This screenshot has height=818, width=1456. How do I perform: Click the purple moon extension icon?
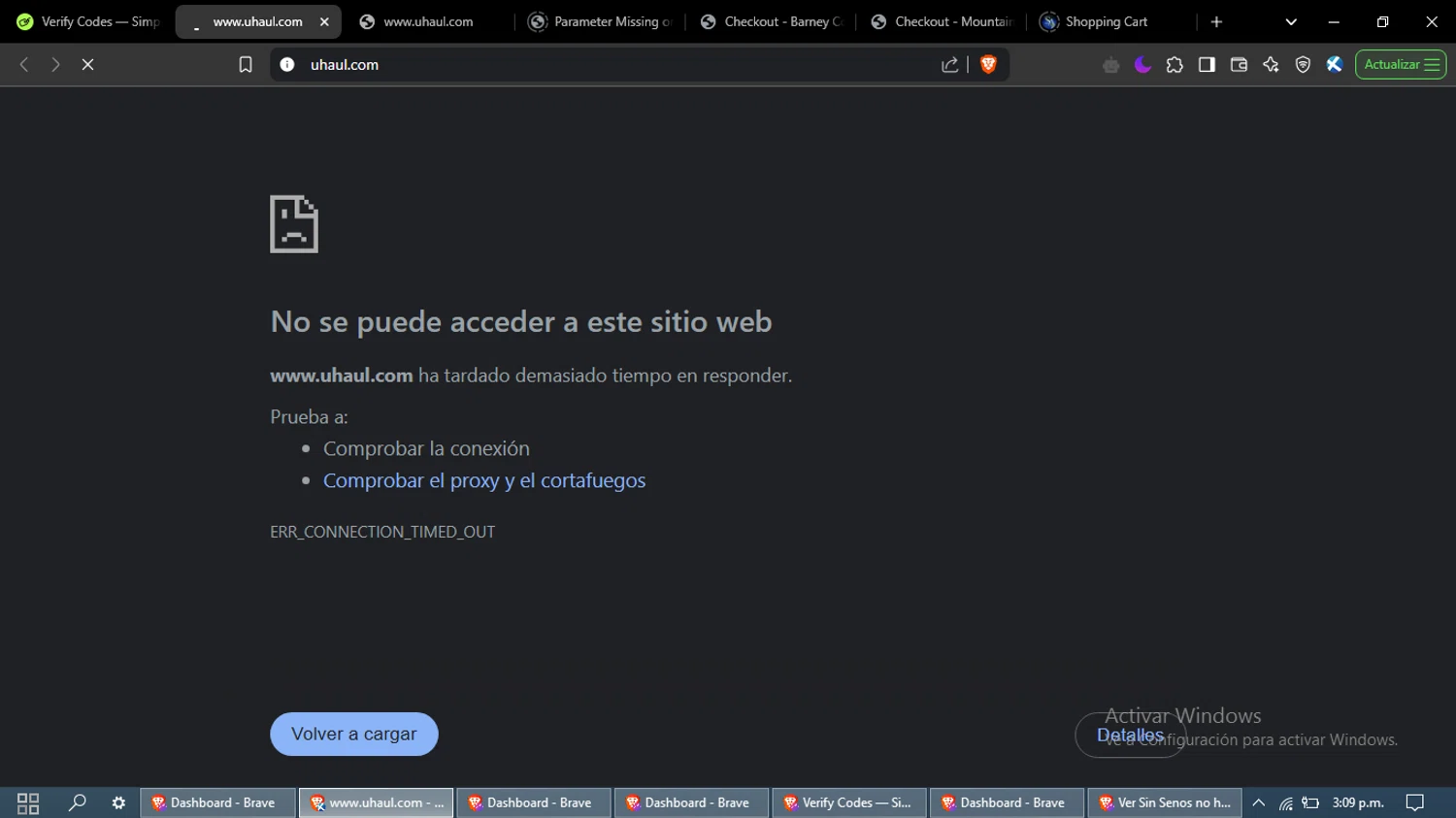(1142, 64)
